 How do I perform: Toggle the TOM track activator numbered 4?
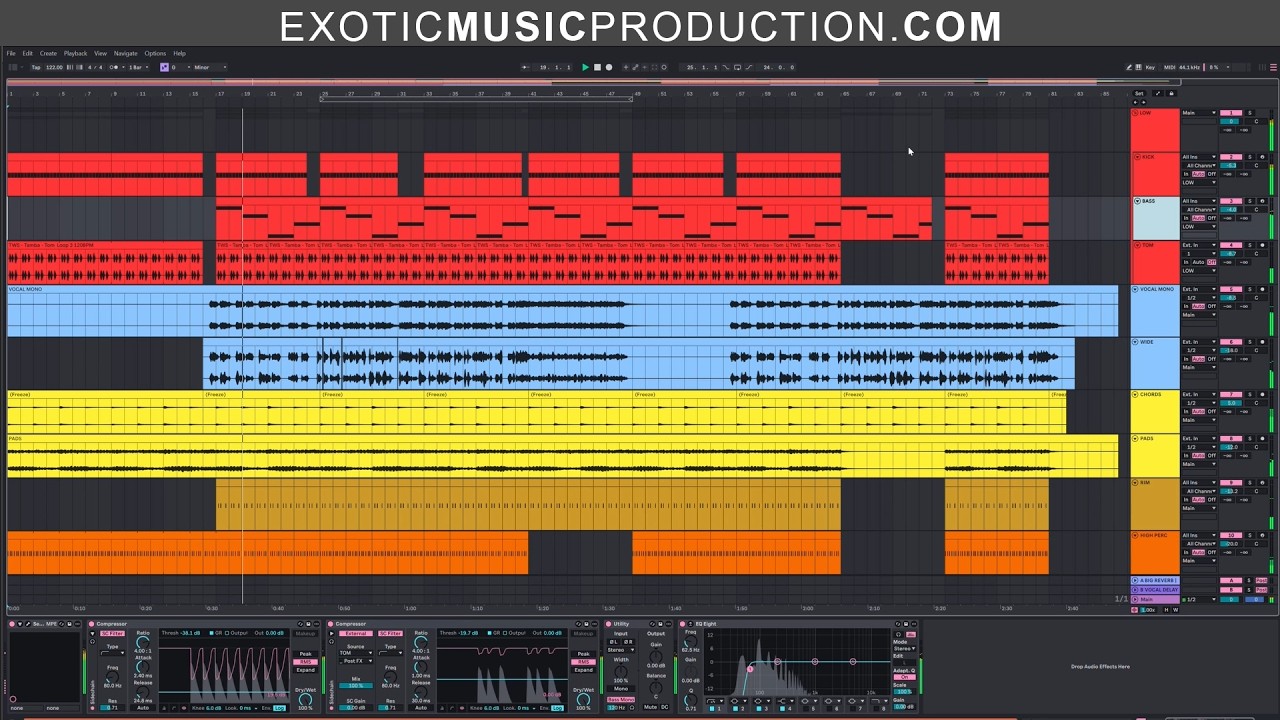click(1231, 245)
